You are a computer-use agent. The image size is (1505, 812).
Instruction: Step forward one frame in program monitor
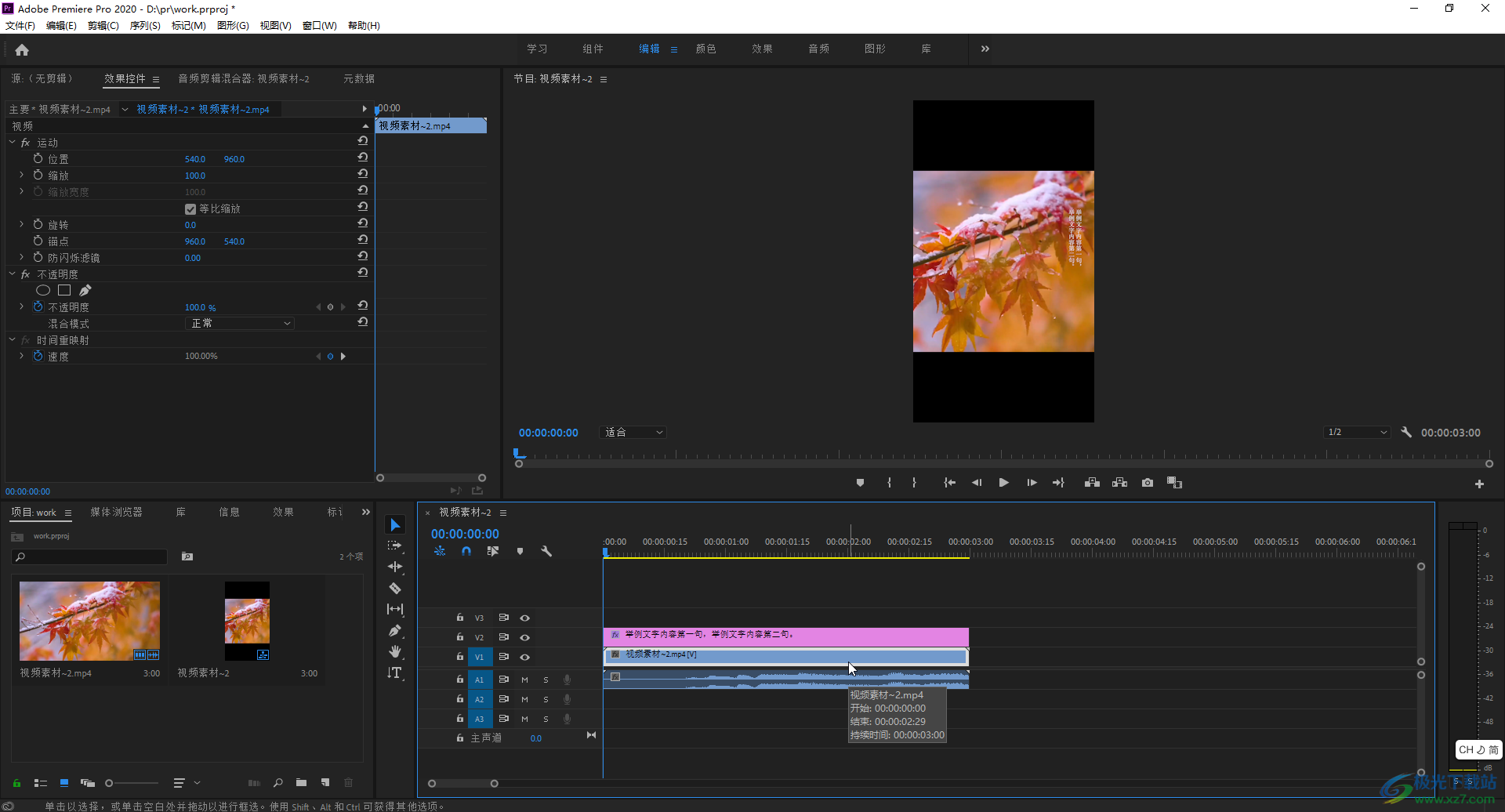tap(1032, 483)
